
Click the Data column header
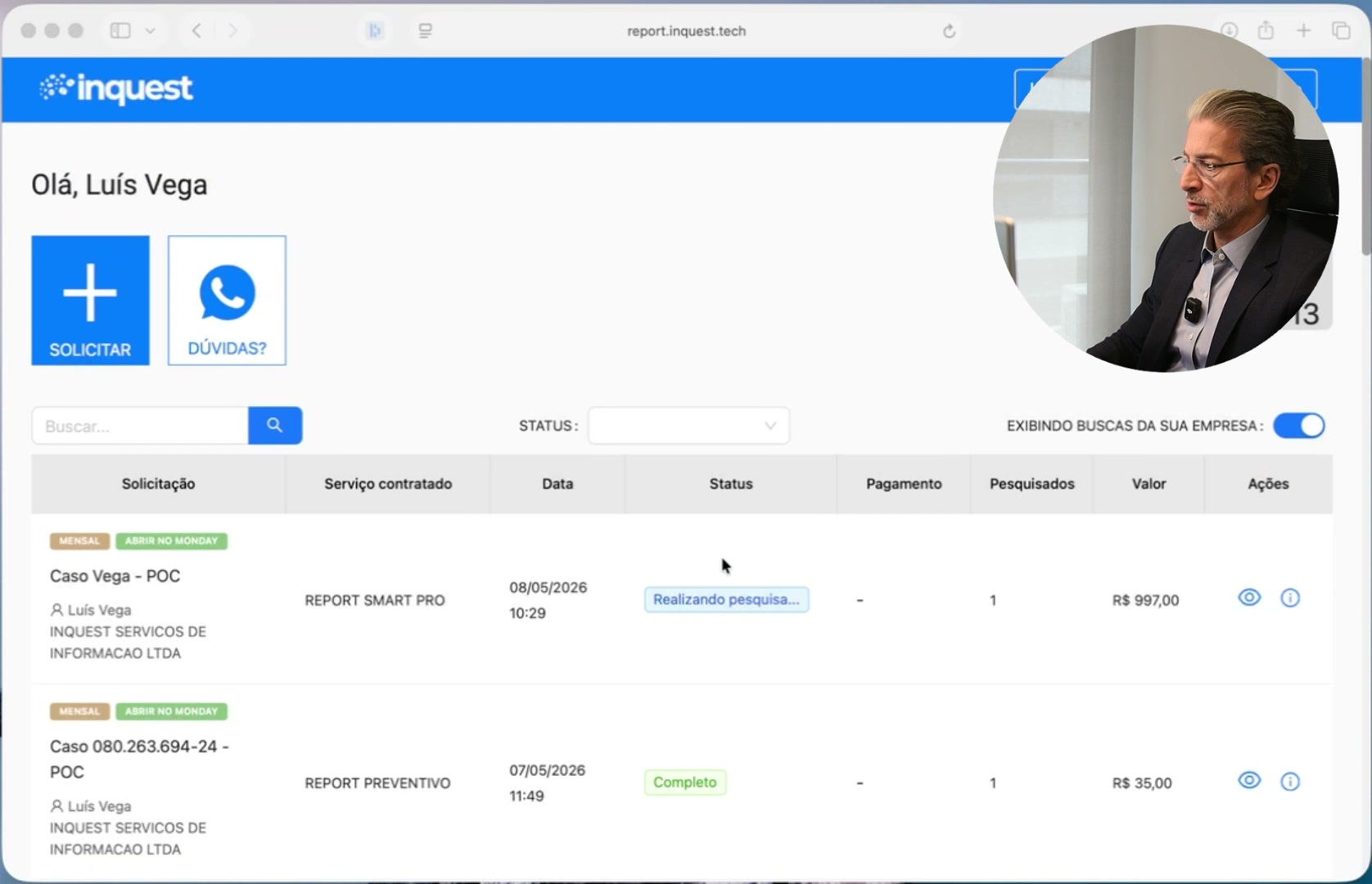pyautogui.click(x=557, y=484)
